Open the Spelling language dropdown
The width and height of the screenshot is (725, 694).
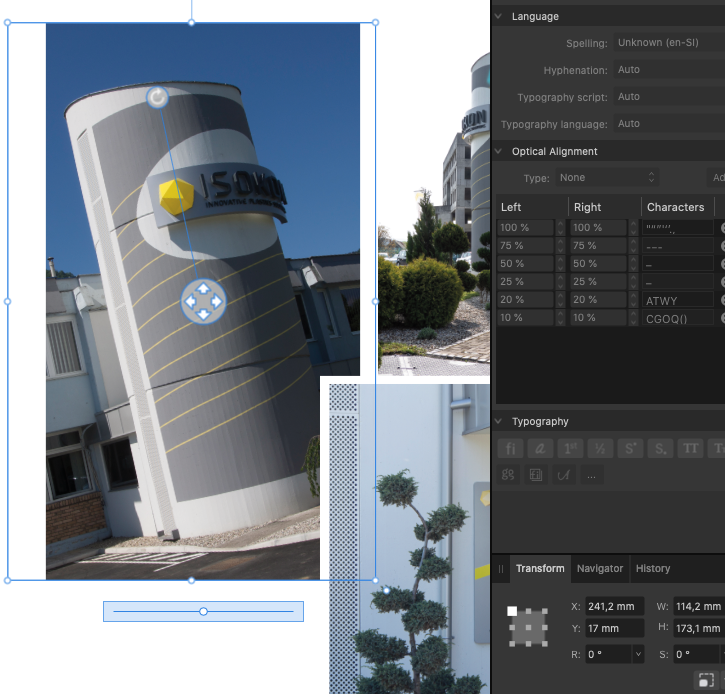[669, 43]
